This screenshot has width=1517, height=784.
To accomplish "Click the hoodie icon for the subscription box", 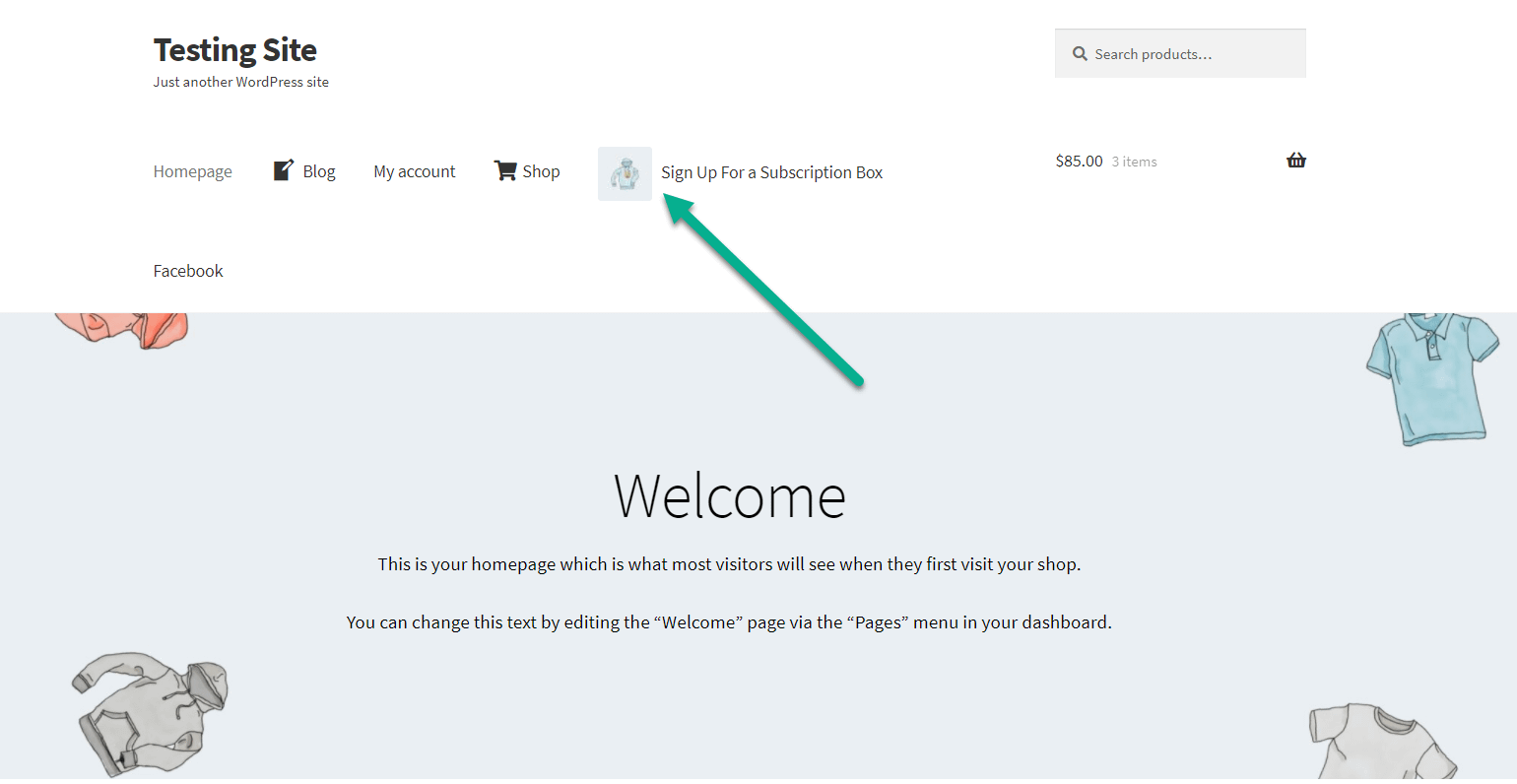I will 625,172.
